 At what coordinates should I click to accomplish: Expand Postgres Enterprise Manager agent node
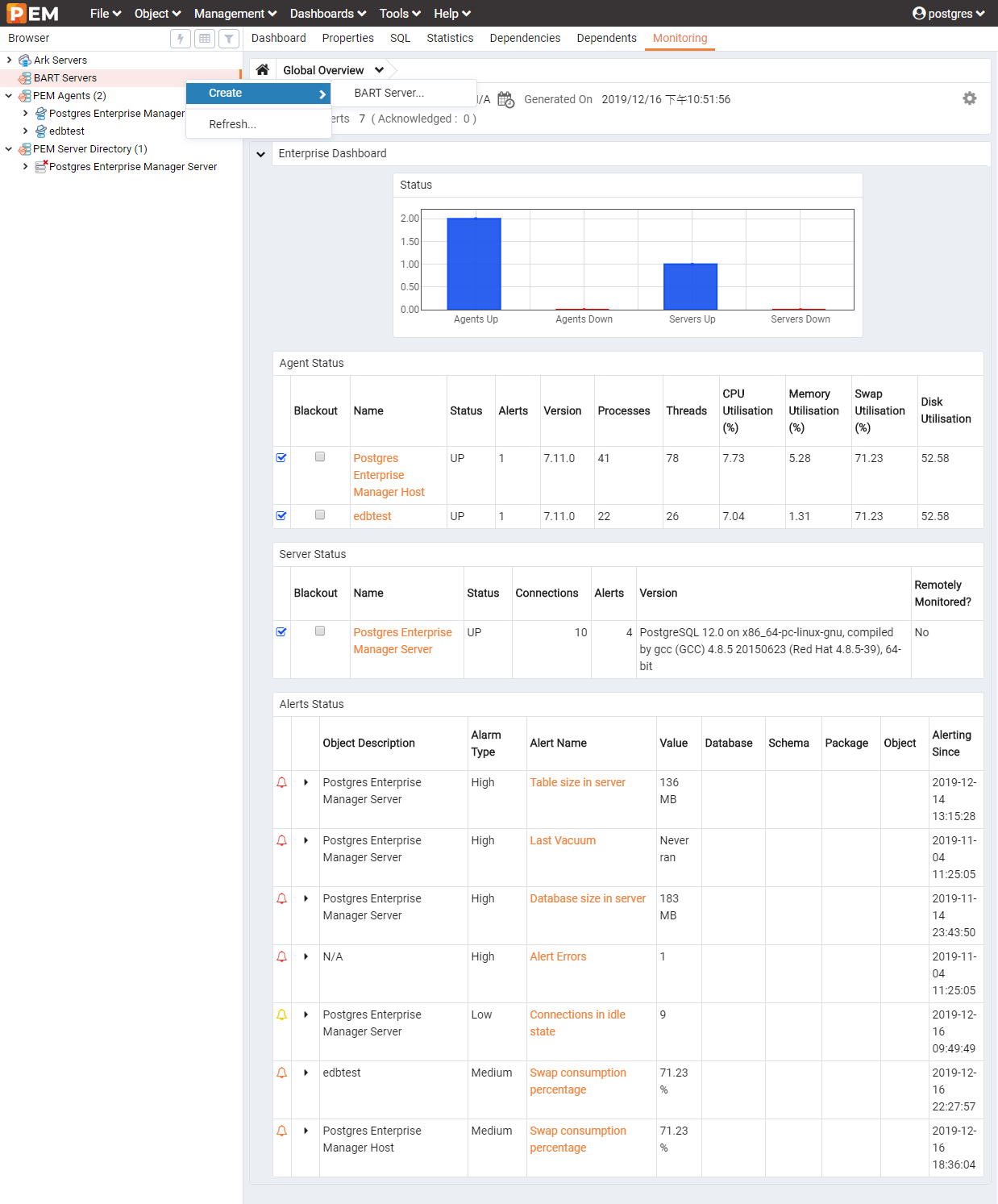click(25, 113)
